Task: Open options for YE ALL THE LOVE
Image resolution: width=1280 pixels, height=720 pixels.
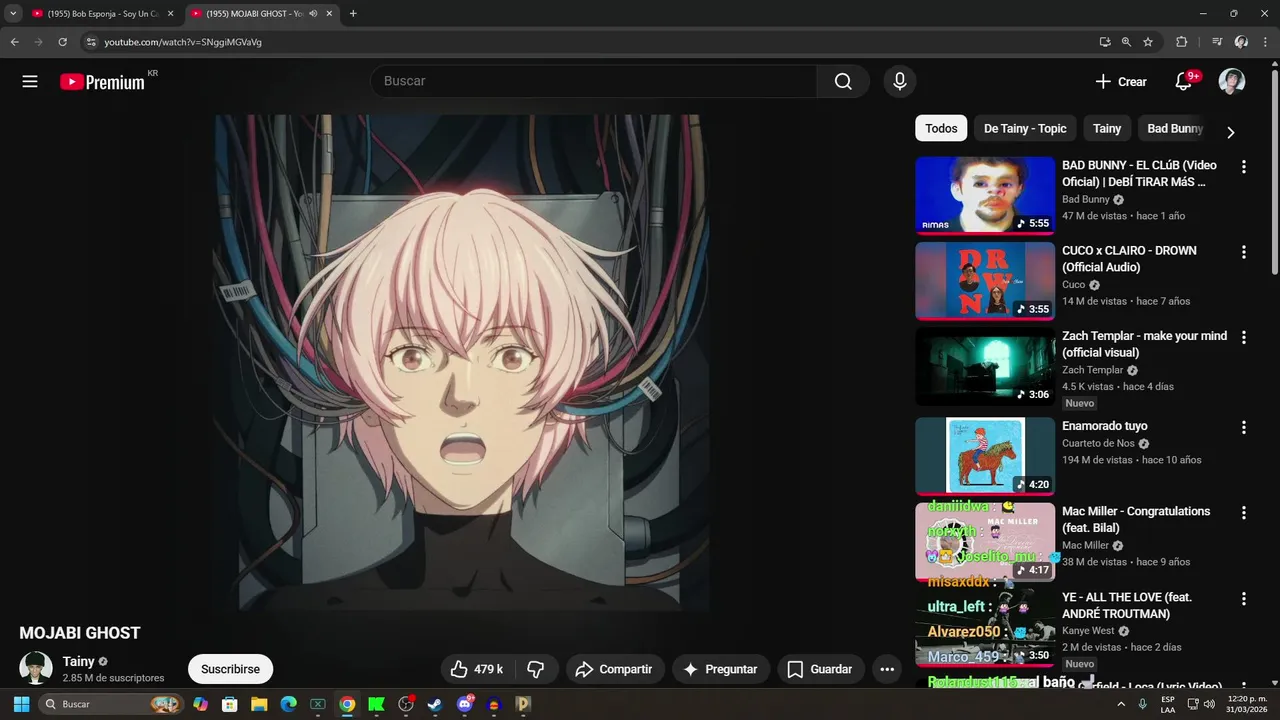Action: tap(1244, 599)
